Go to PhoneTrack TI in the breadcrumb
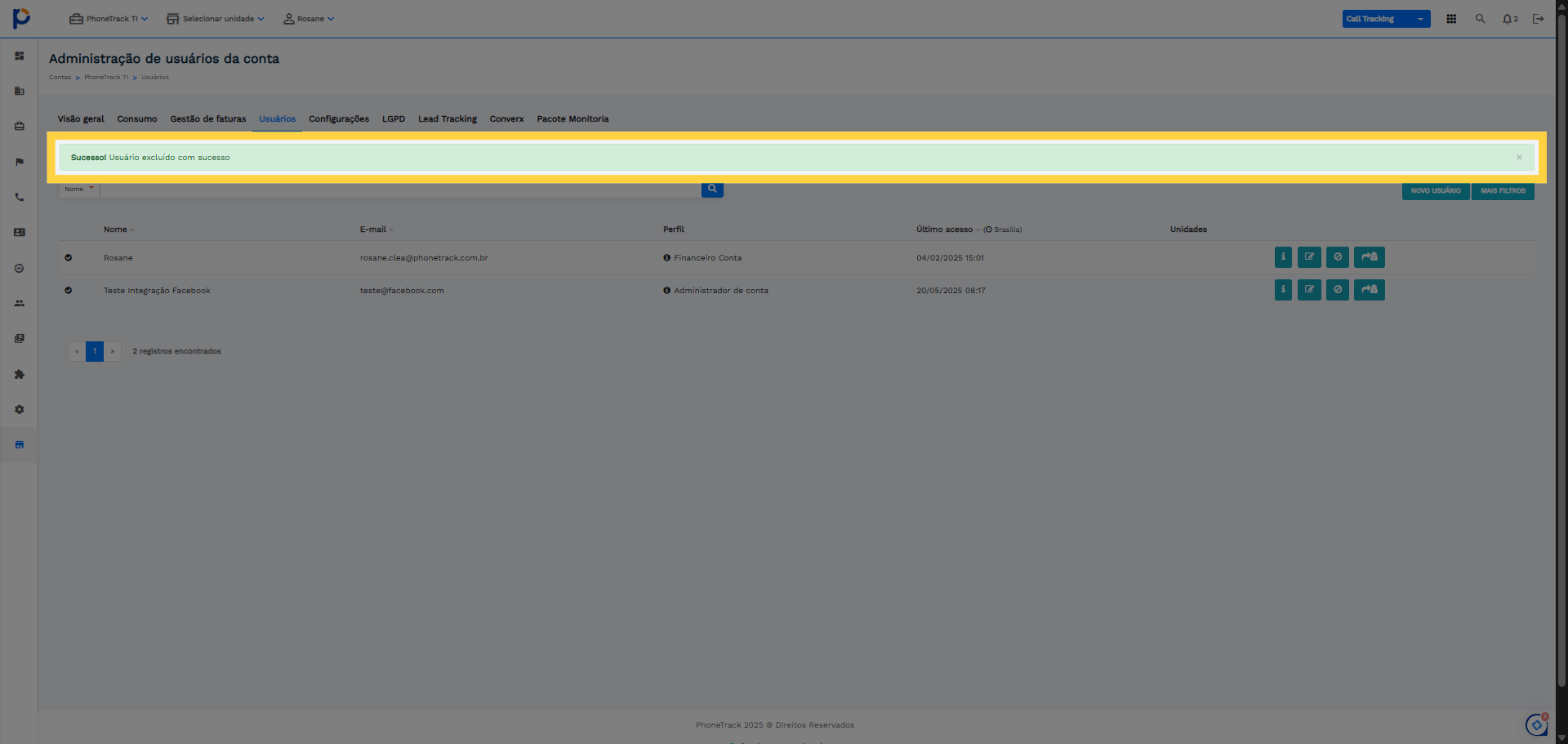The height and width of the screenshot is (744, 1568). [x=106, y=78]
